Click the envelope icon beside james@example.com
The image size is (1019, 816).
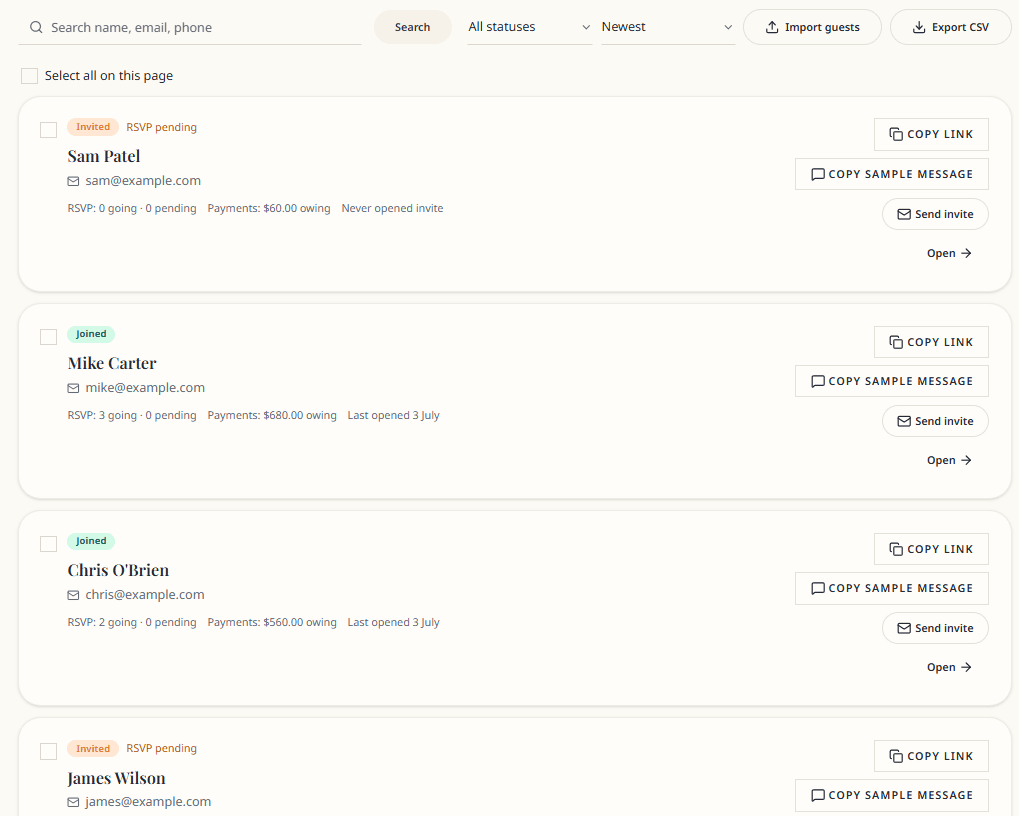pyautogui.click(x=73, y=802)
